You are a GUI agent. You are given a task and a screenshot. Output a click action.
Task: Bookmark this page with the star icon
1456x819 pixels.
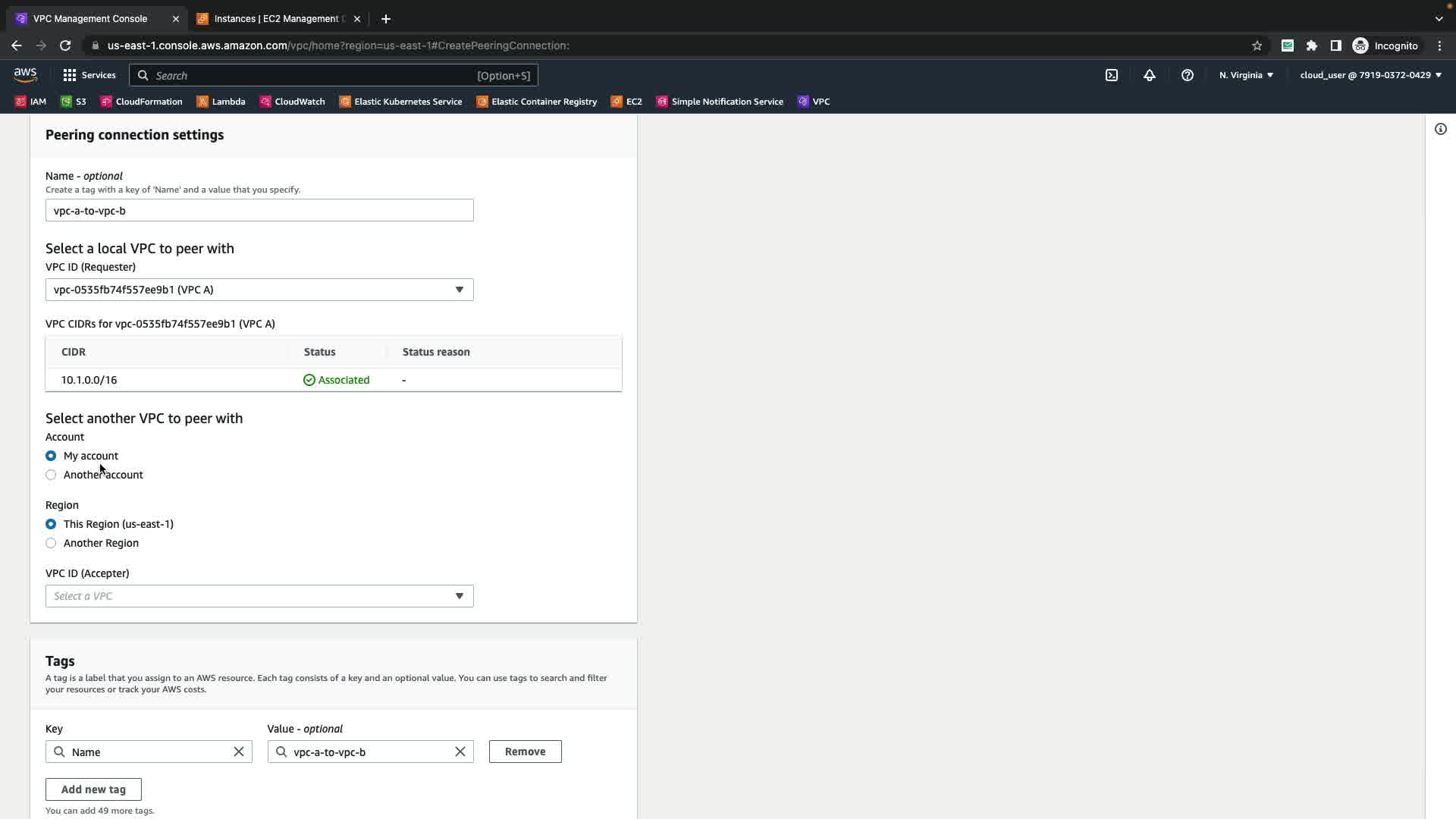[x=1257, y=45]
